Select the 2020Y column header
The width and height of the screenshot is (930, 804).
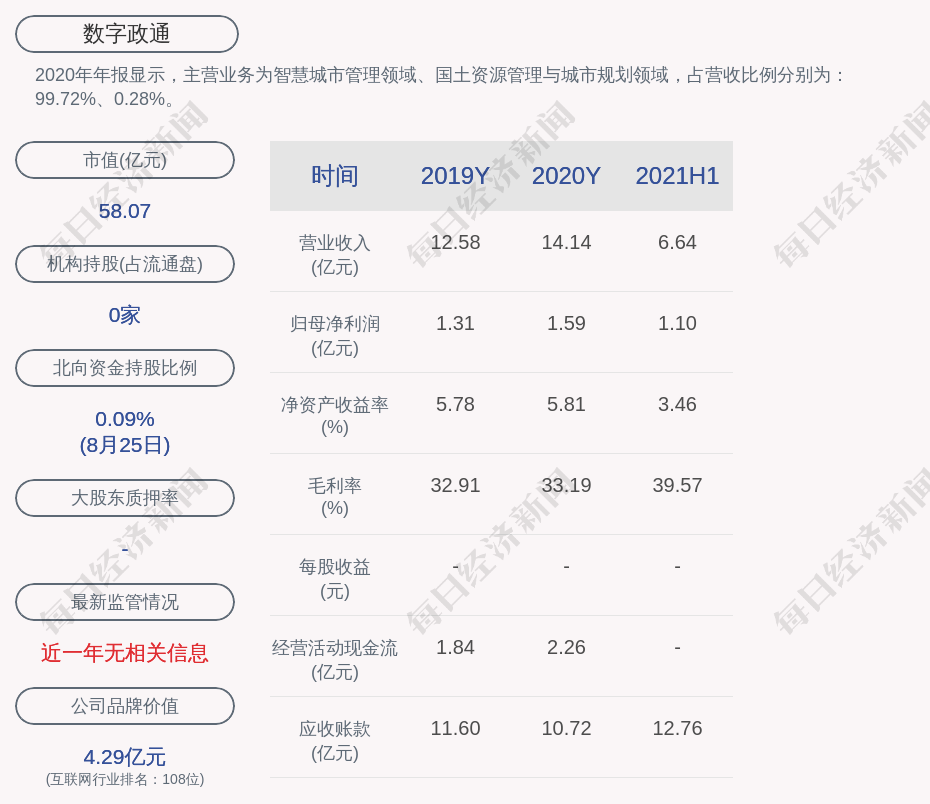tap(566, 176)
